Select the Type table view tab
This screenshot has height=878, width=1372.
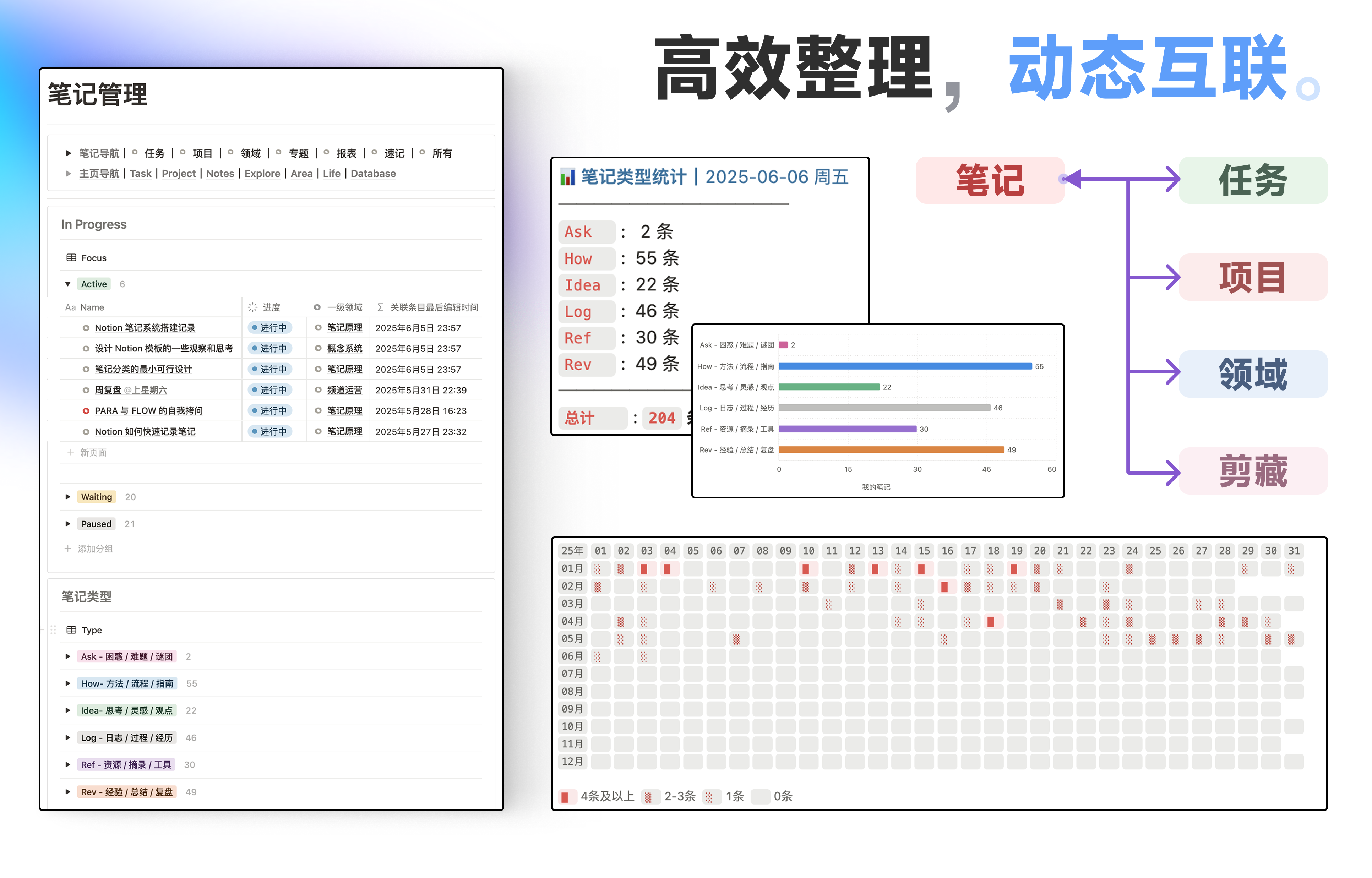point(85,630)
